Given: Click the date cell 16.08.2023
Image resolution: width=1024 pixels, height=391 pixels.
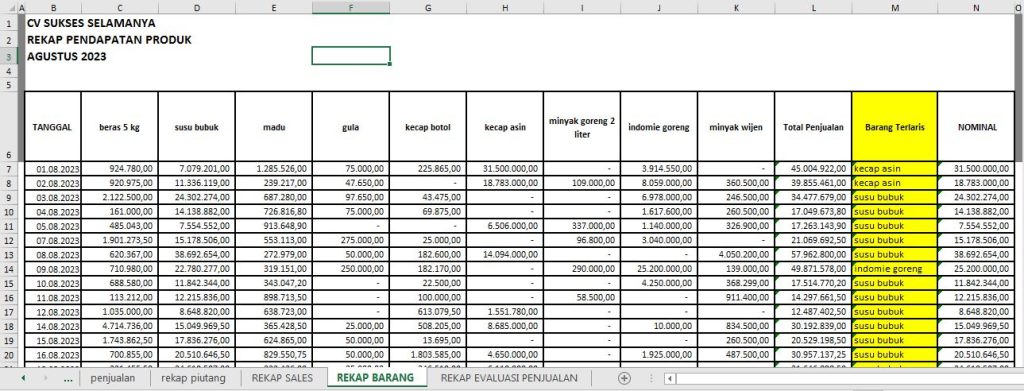Looking at the screenshot, I should click(x=53, y=356).
